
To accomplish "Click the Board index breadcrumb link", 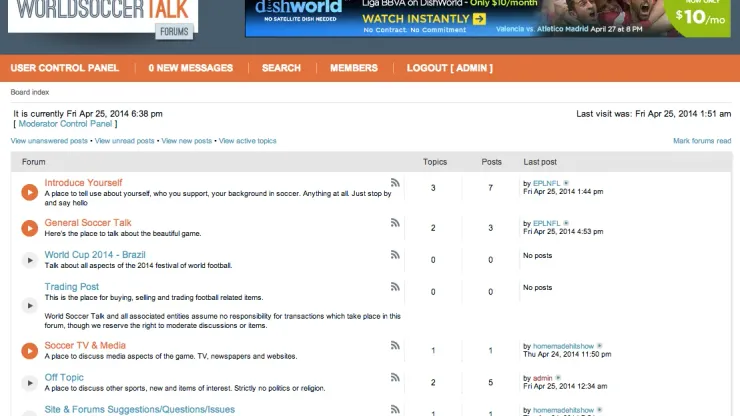I will pyautogui.click(x=29, y=92).
